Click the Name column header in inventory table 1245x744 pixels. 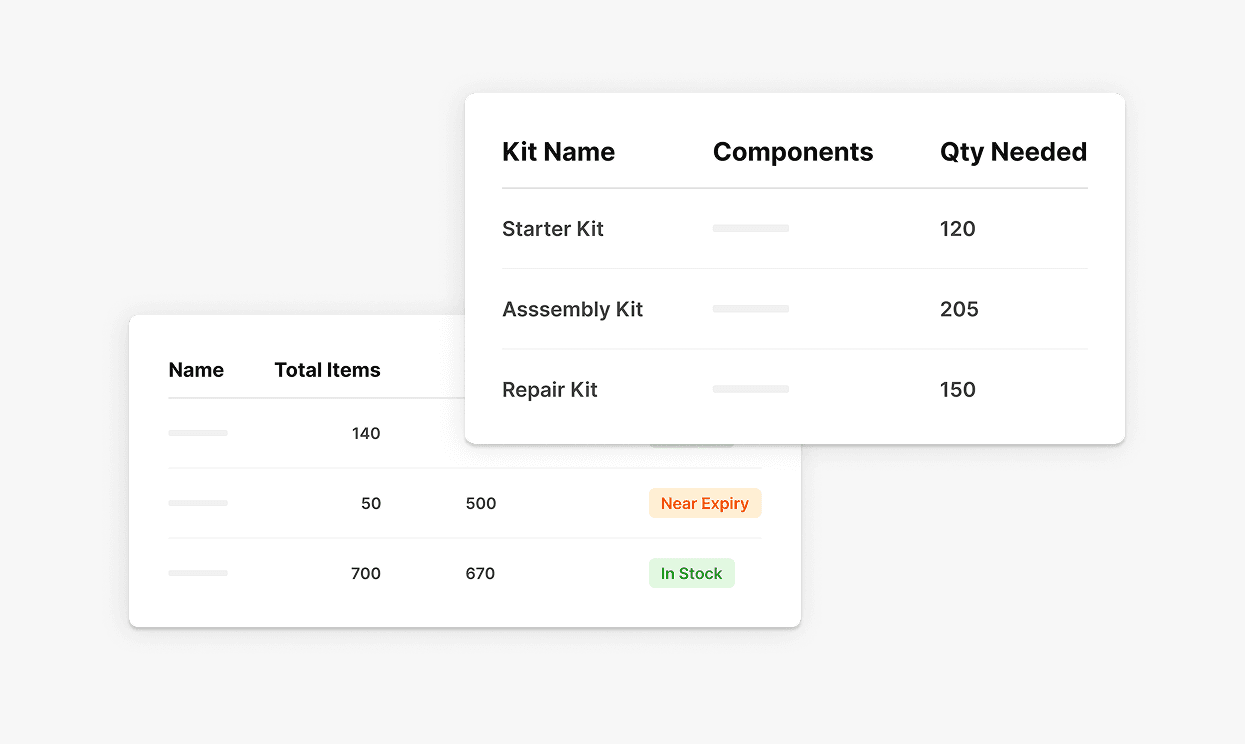point(196,370)
